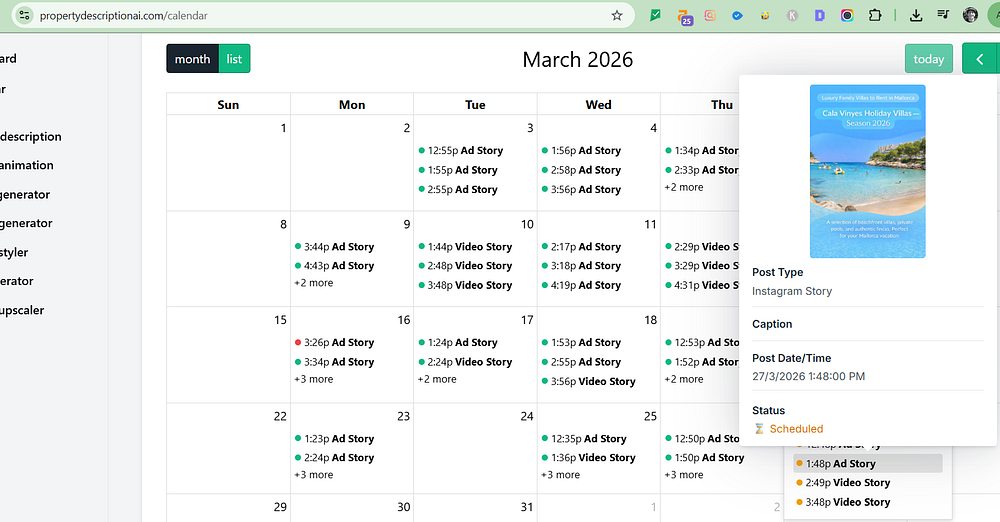Open the 3:48p Video Story in popover list
The image size is (1000, 522).
coord(843,502)
